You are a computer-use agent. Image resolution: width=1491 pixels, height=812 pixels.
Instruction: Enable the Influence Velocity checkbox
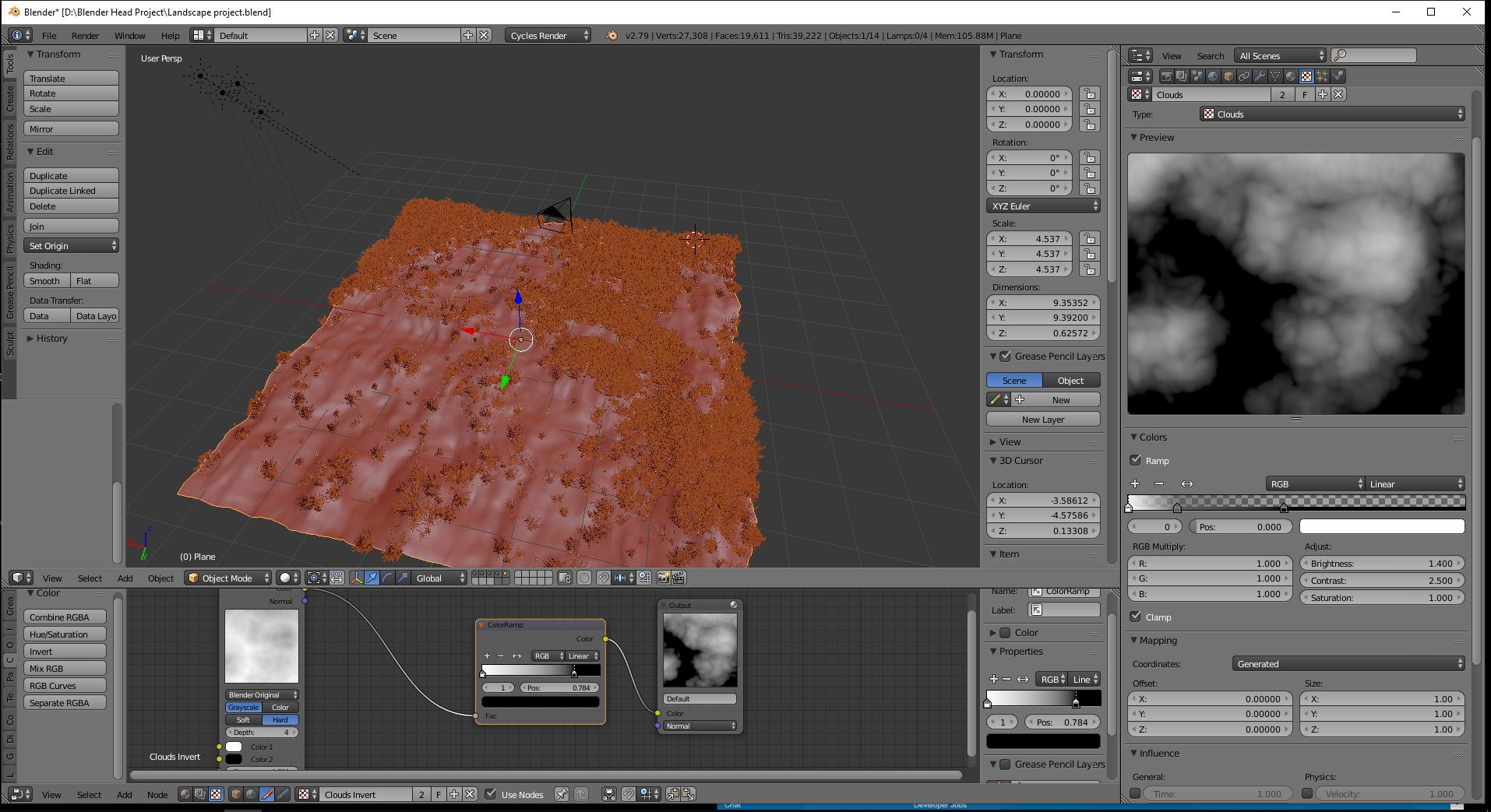[x=1307, y=793]
